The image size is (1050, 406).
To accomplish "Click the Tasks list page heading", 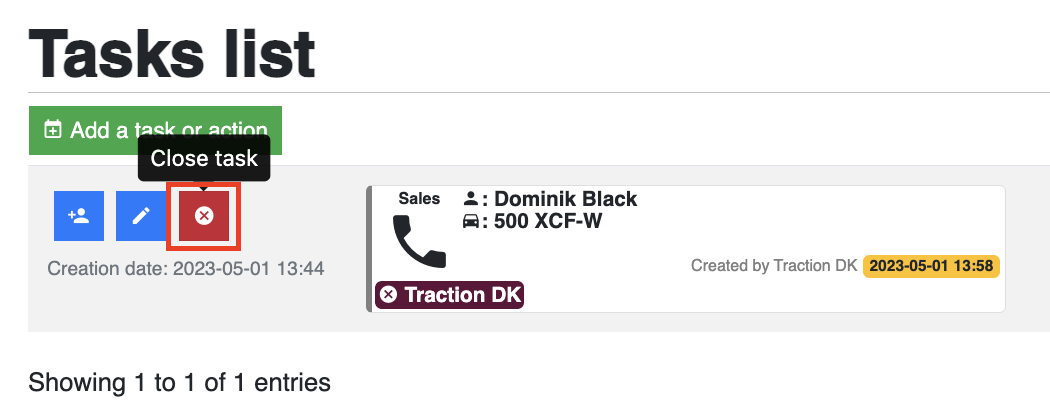I will click(x=171, y=53).
